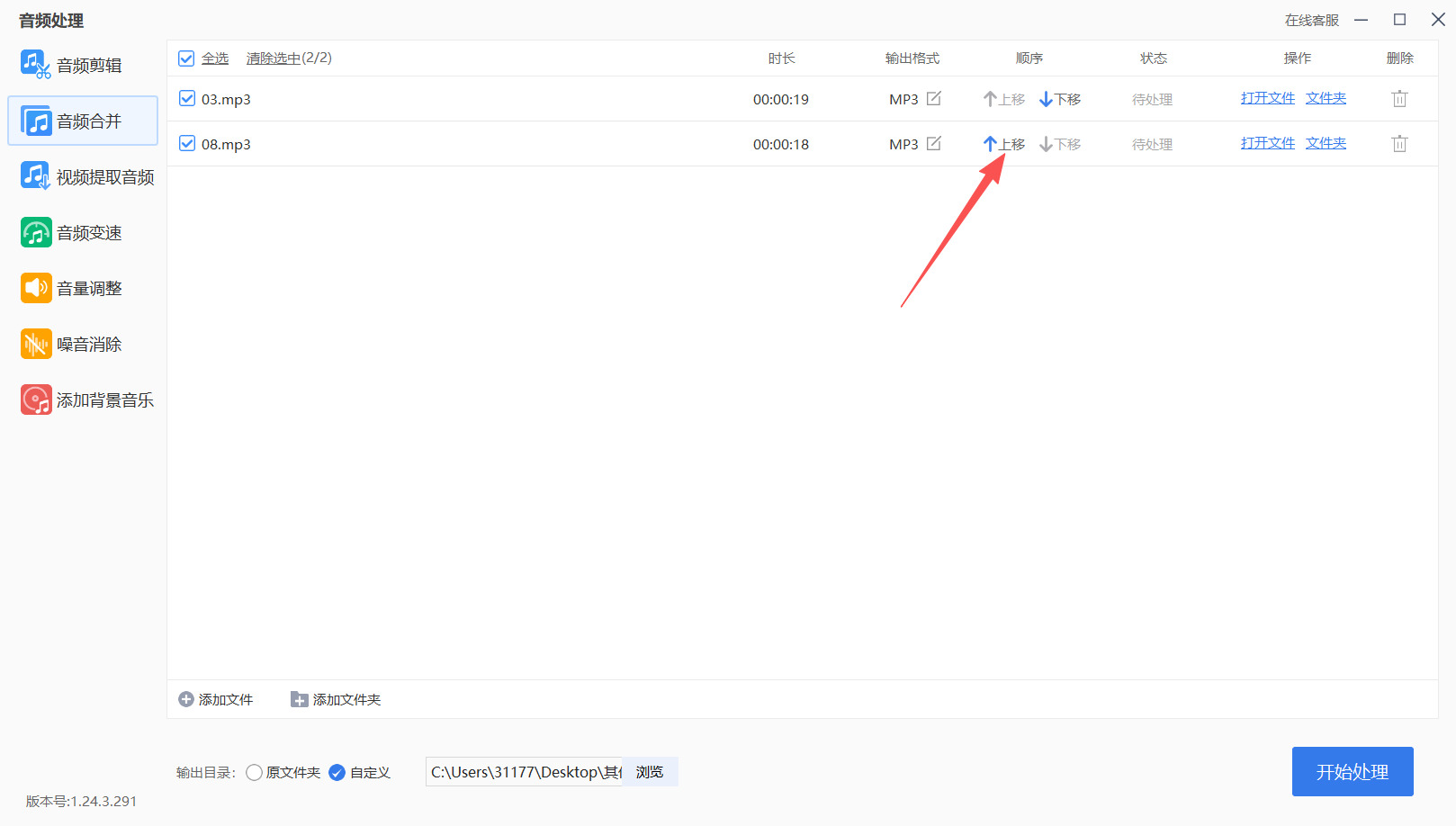1456x826 pixels.
Task: Select the 音频合并 audio merge tab
Action: (x=83, y=121)
